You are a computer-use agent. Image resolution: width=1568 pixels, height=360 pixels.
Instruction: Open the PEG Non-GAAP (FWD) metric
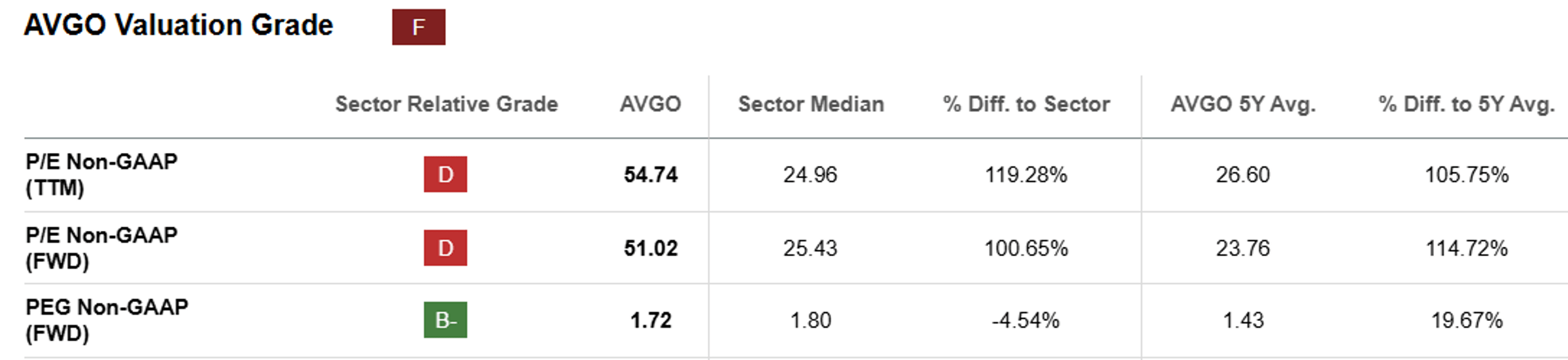pos(106,320)
